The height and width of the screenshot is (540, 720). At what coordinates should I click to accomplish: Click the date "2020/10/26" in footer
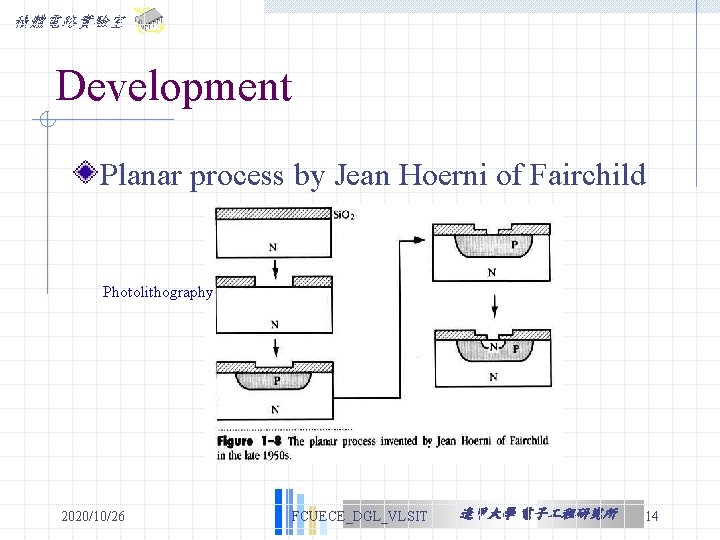pyautogui.click(x=93, y=516)
